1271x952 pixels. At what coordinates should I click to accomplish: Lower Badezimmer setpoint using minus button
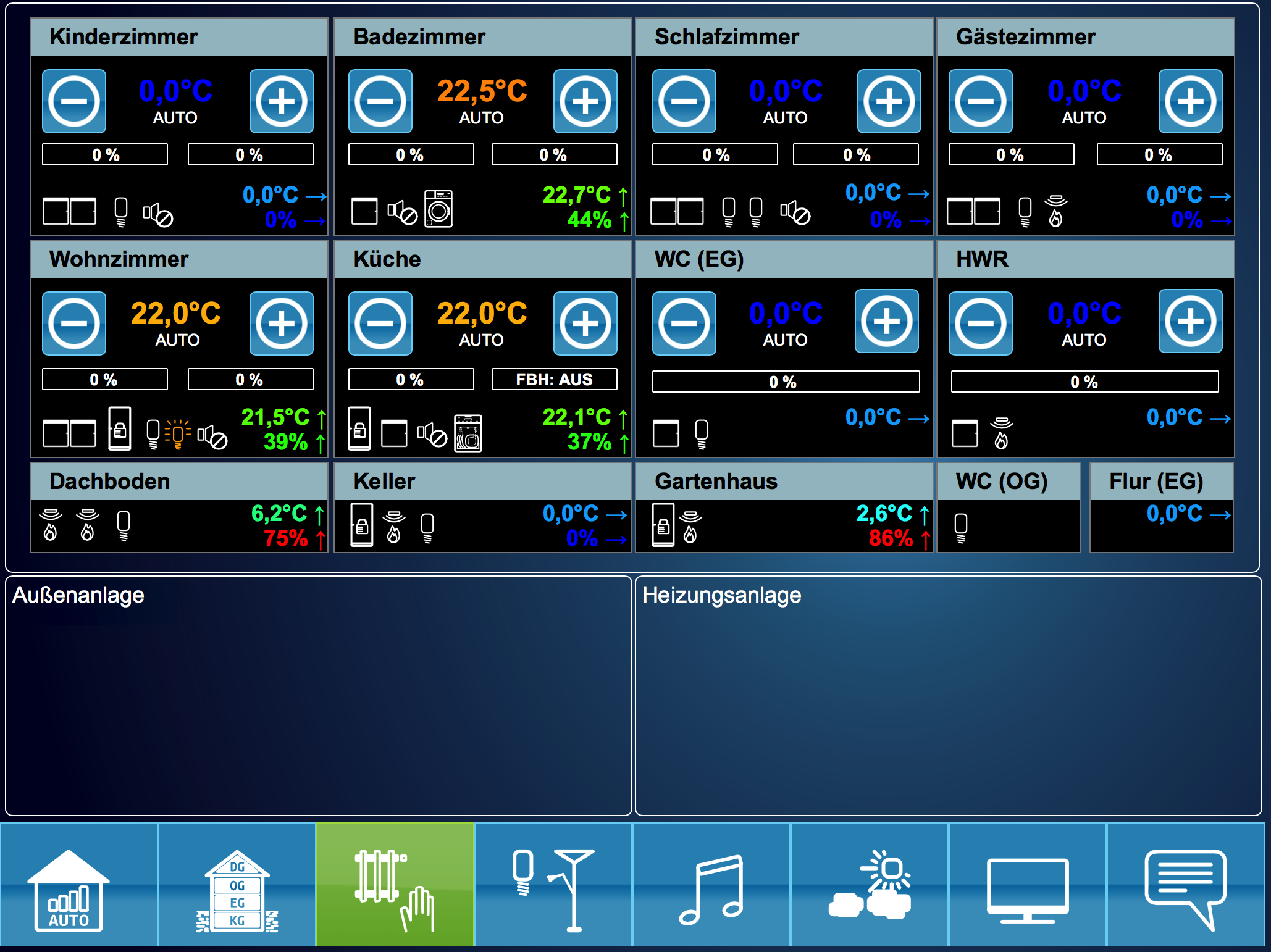[x=380, y=101]
